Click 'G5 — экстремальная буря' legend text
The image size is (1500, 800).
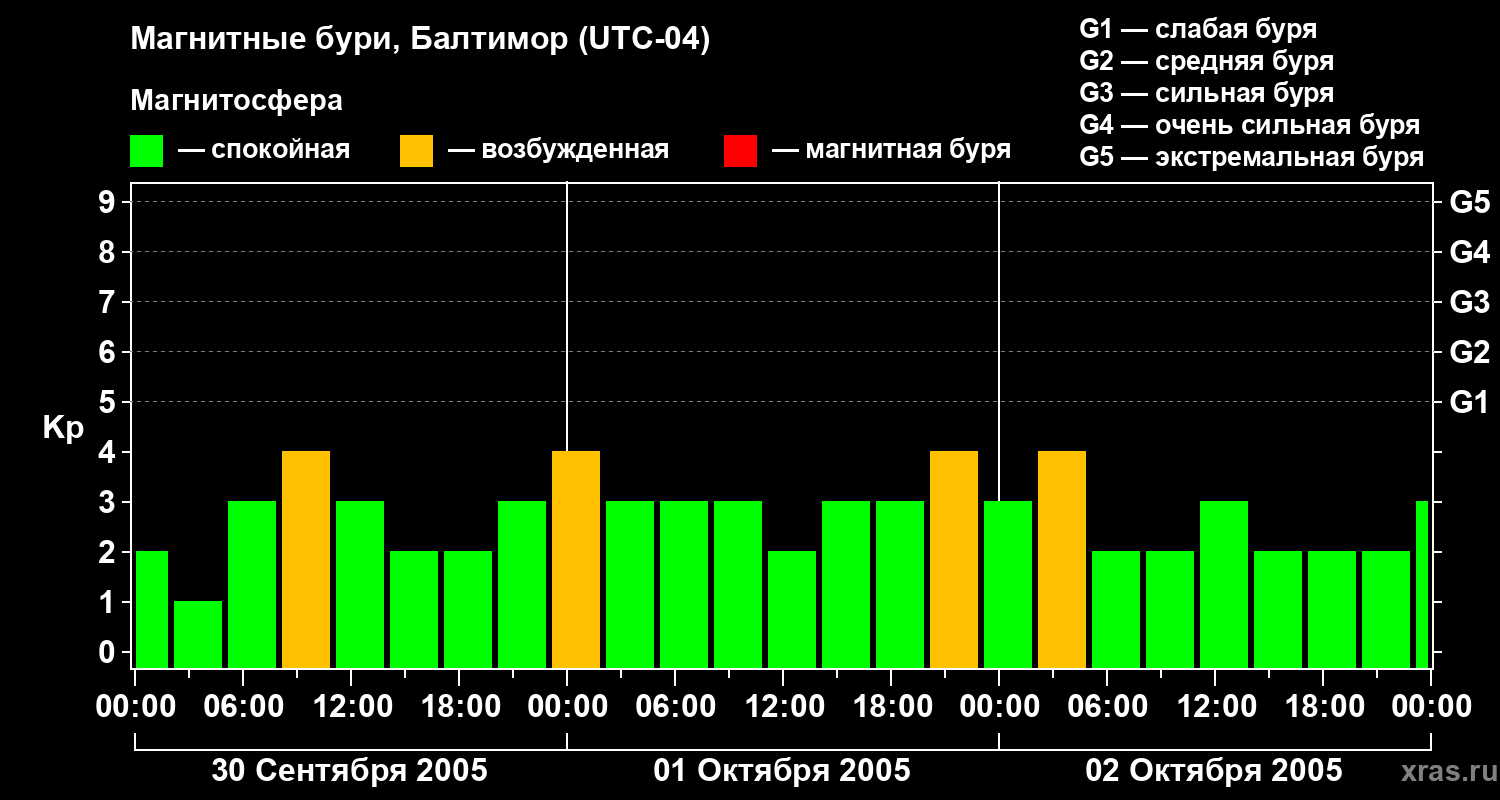tap(1251, 157)
